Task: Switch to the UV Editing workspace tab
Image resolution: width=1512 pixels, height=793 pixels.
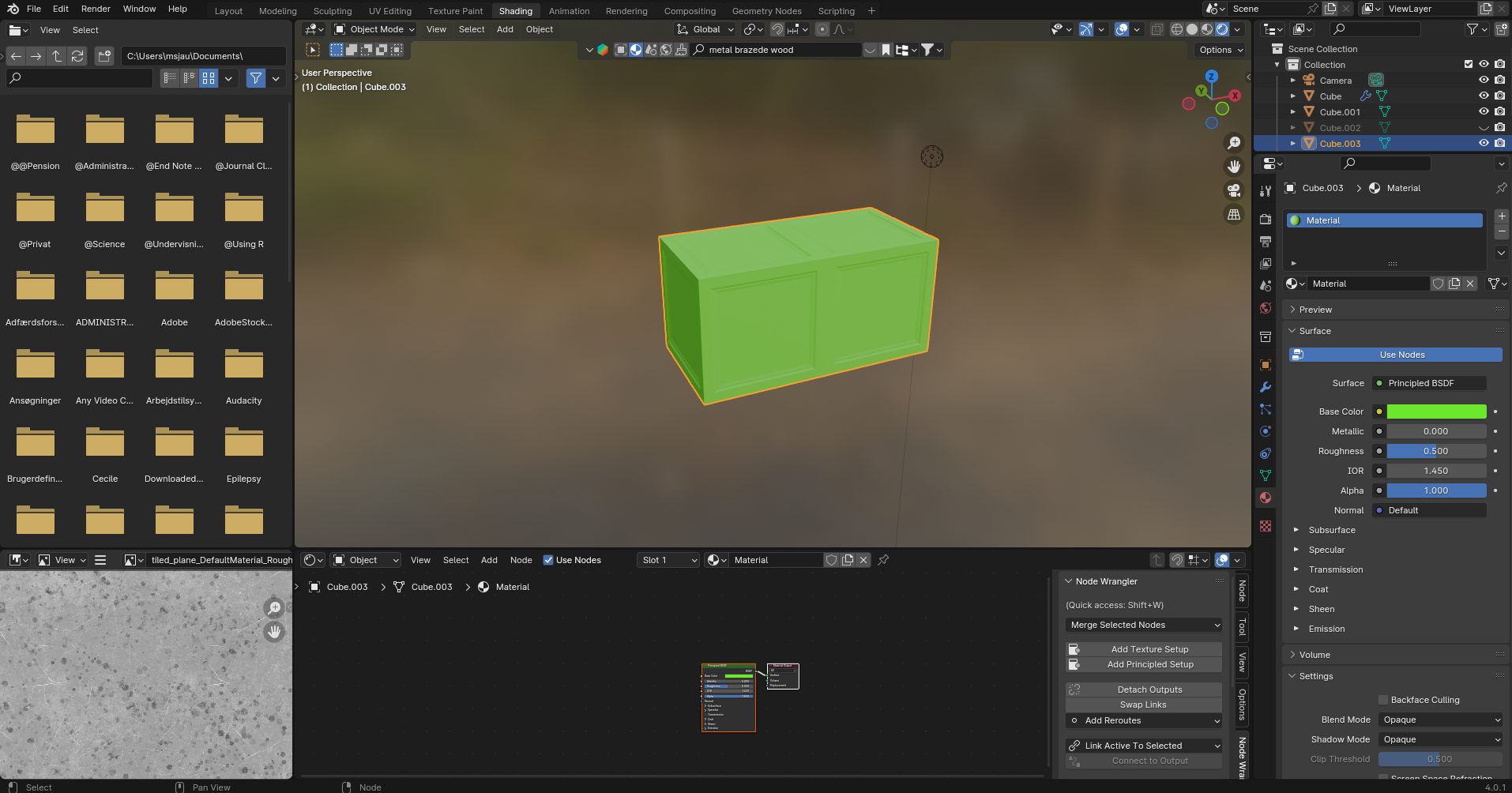Action: (390, 11)
